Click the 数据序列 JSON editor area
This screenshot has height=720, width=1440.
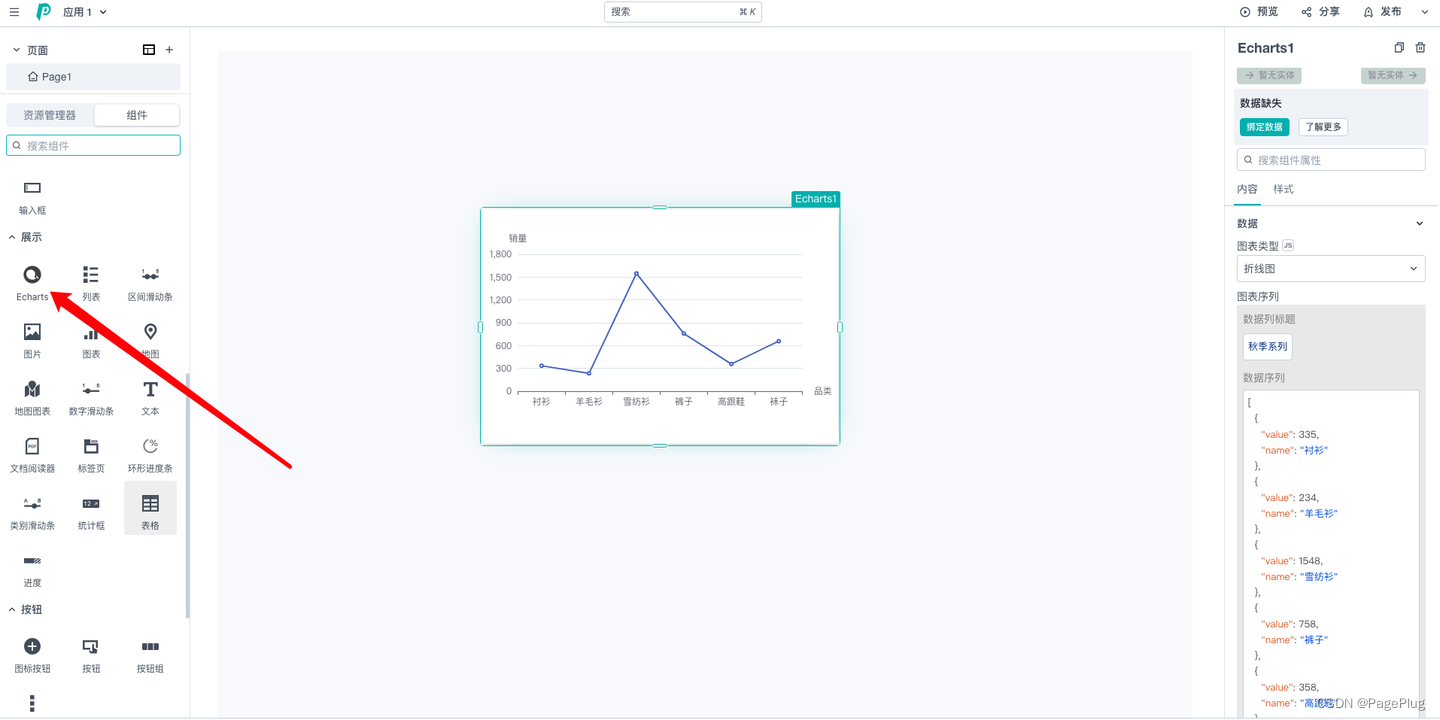point(1331,553)
